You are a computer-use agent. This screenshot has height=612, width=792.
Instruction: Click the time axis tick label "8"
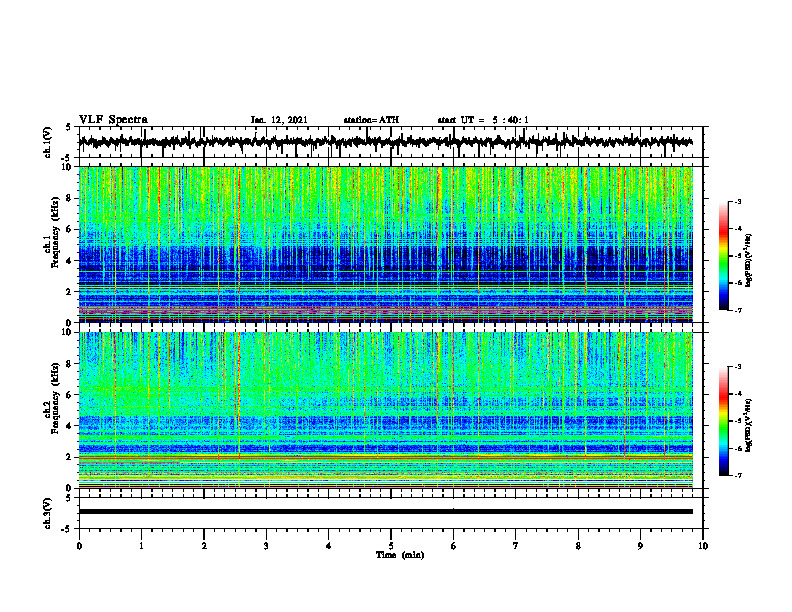coord(578,546)
